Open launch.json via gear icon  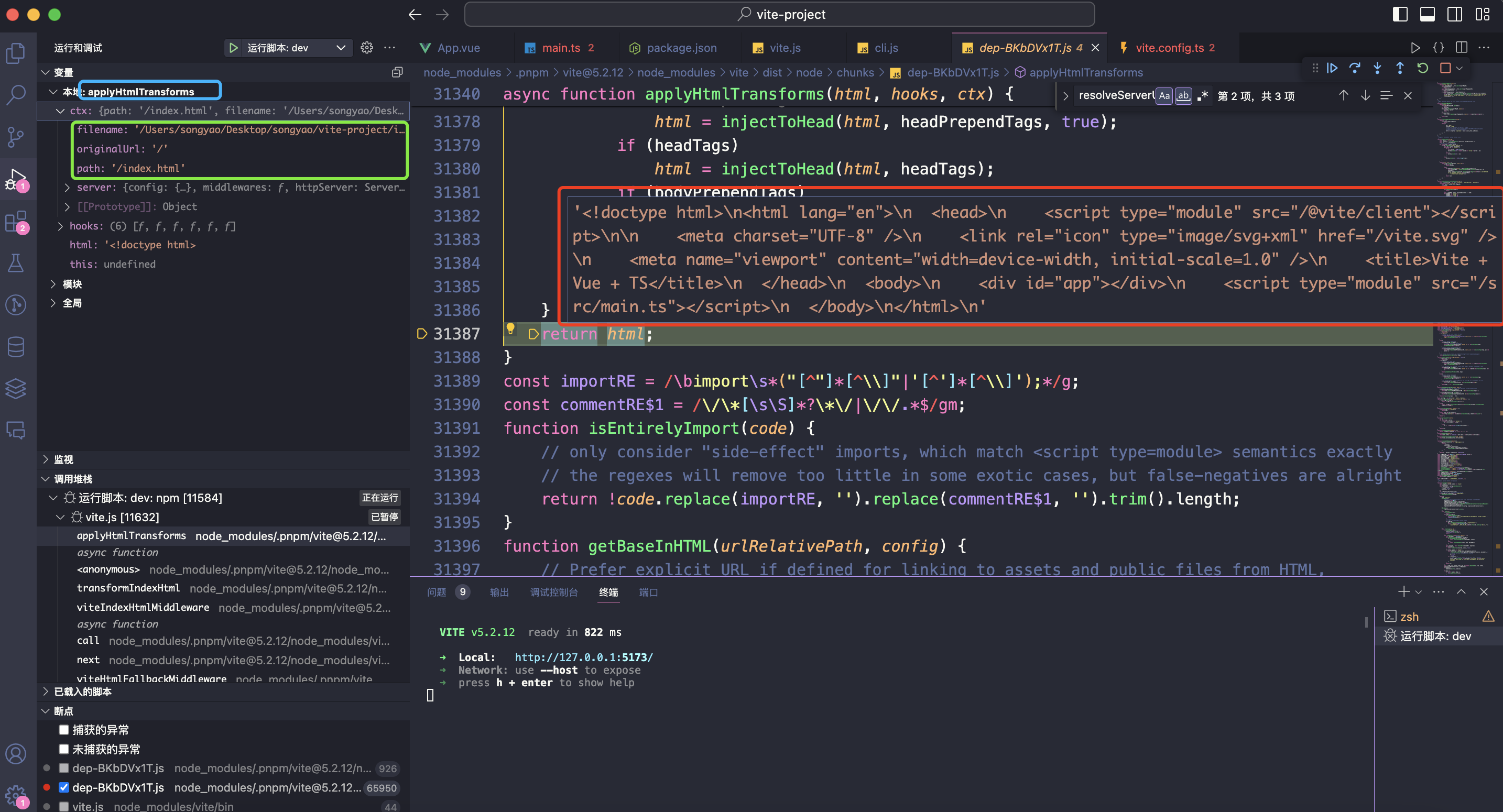pos(366,48)
